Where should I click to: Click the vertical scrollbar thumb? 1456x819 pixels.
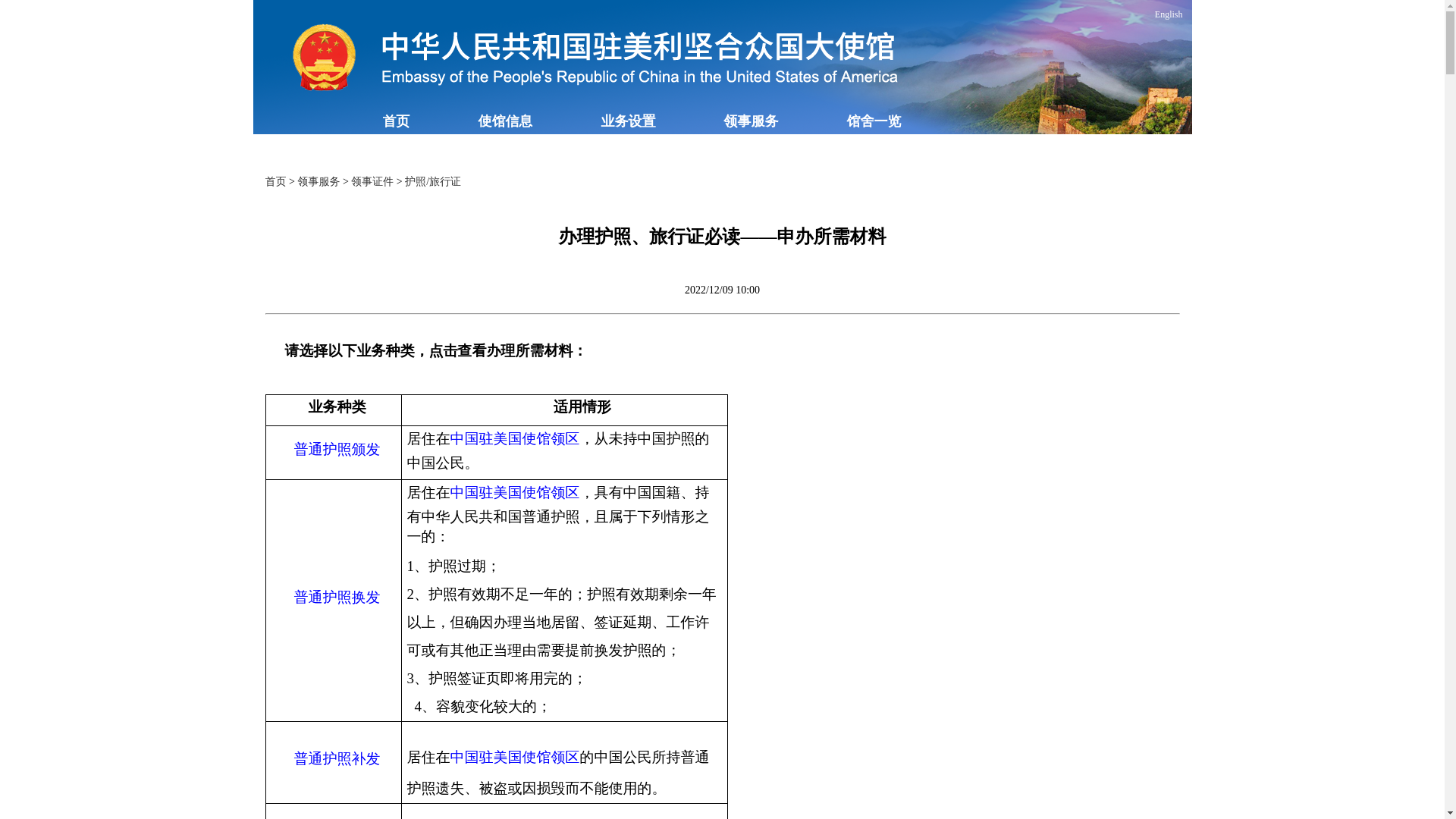click(x=1450, y=42)
